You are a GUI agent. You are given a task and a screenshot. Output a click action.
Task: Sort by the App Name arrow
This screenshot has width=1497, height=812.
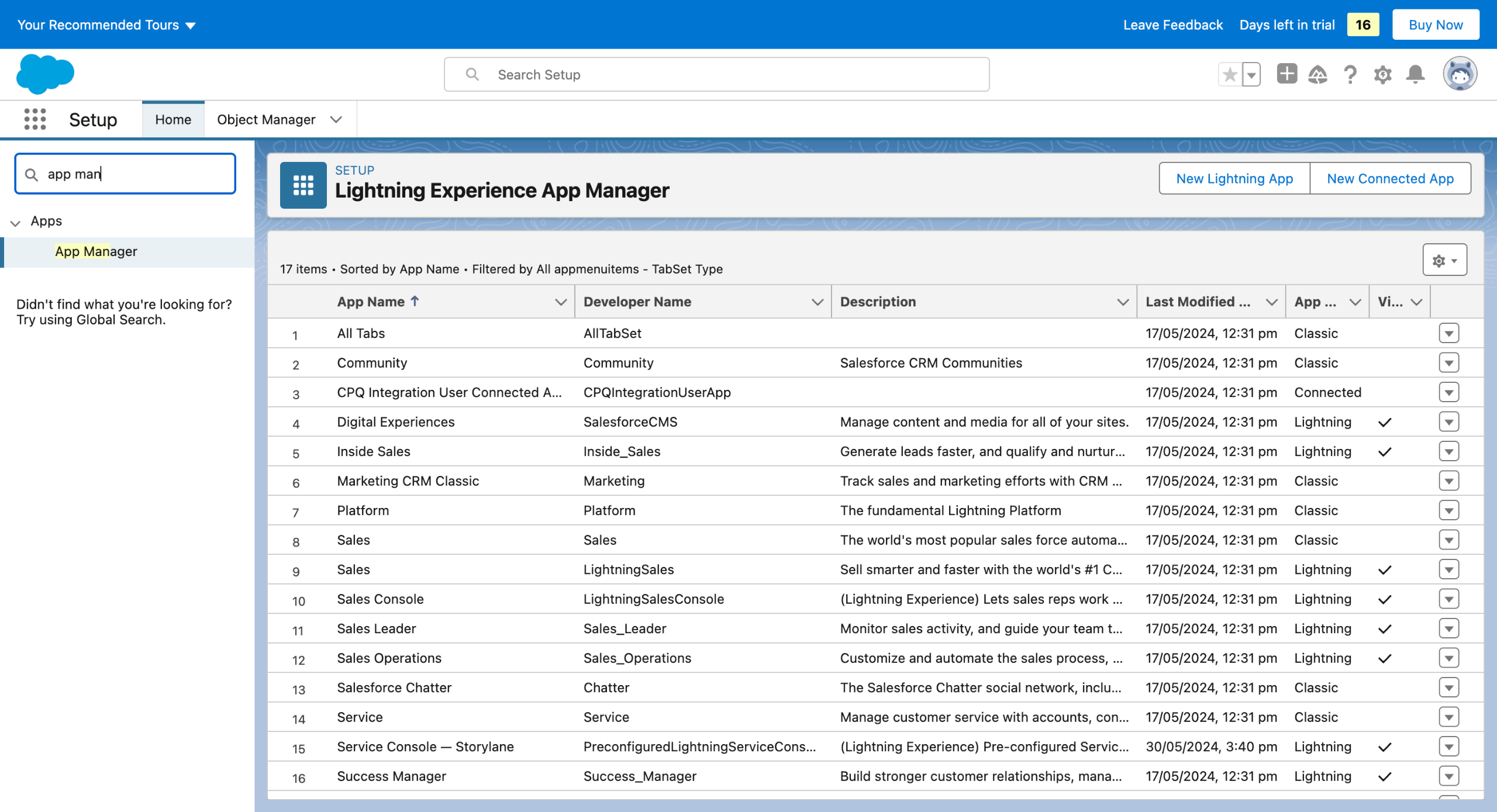(415, 301)
